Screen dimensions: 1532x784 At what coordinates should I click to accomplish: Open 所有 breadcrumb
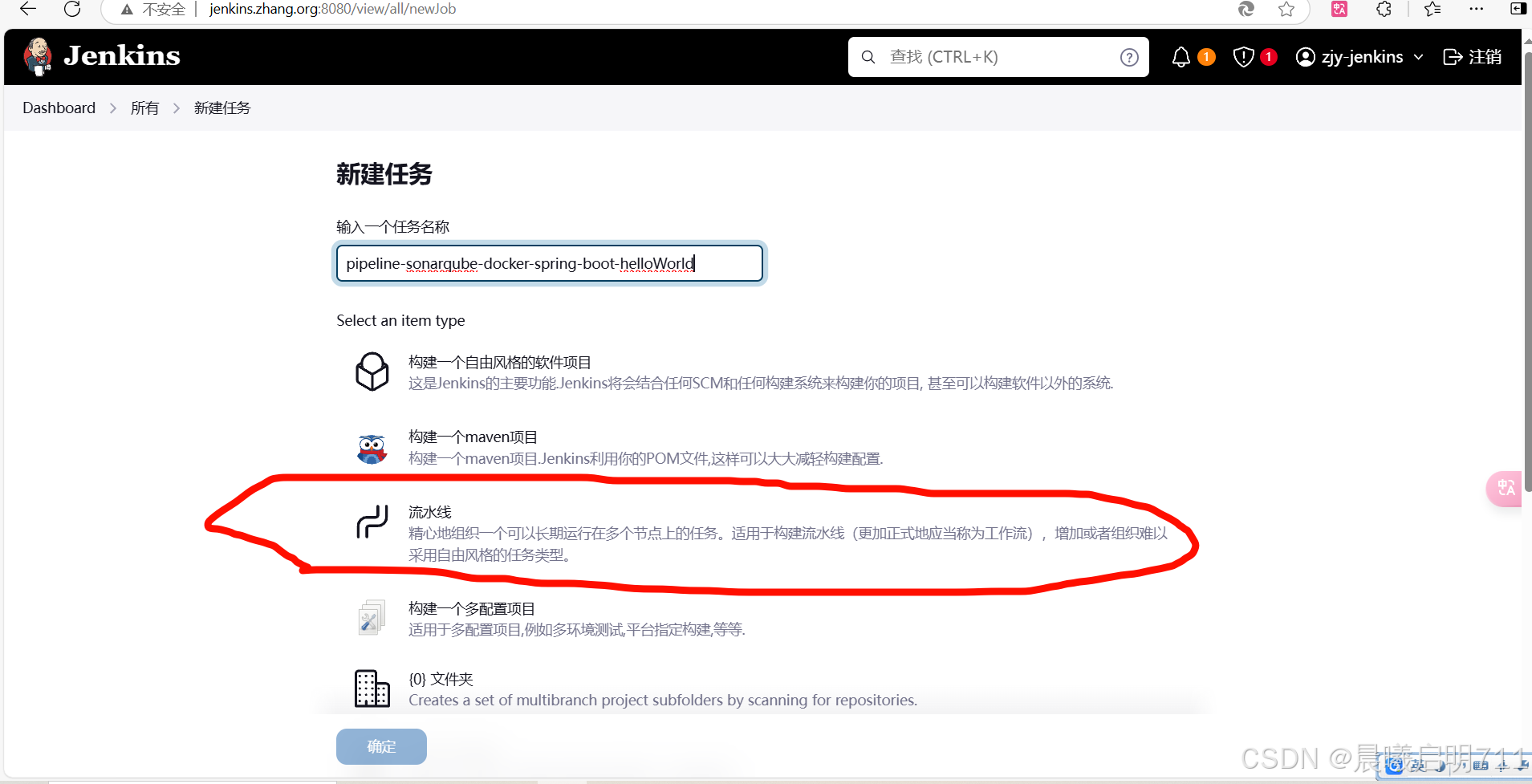click(144, 108)
